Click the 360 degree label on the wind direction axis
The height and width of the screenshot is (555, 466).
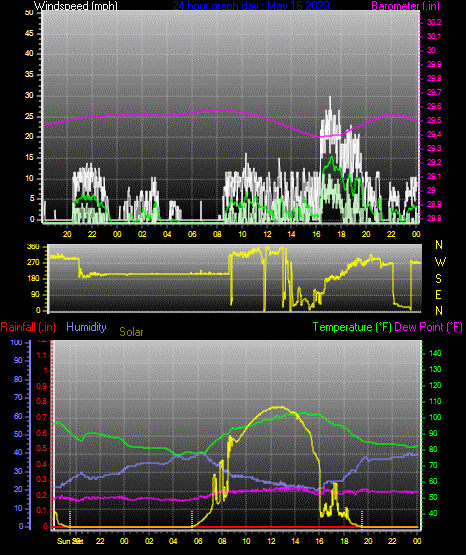33,247
